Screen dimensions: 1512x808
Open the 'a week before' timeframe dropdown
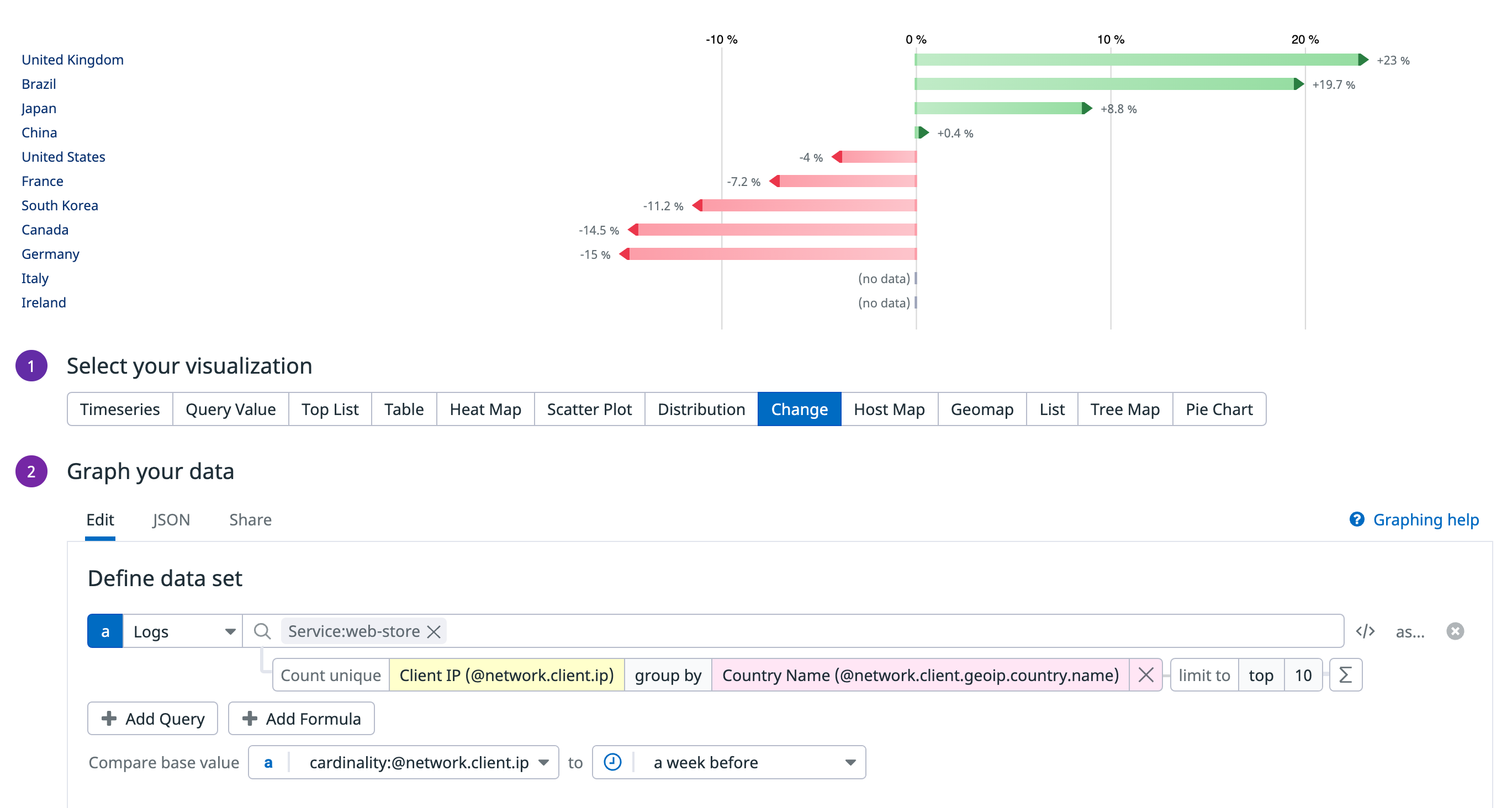850,762
